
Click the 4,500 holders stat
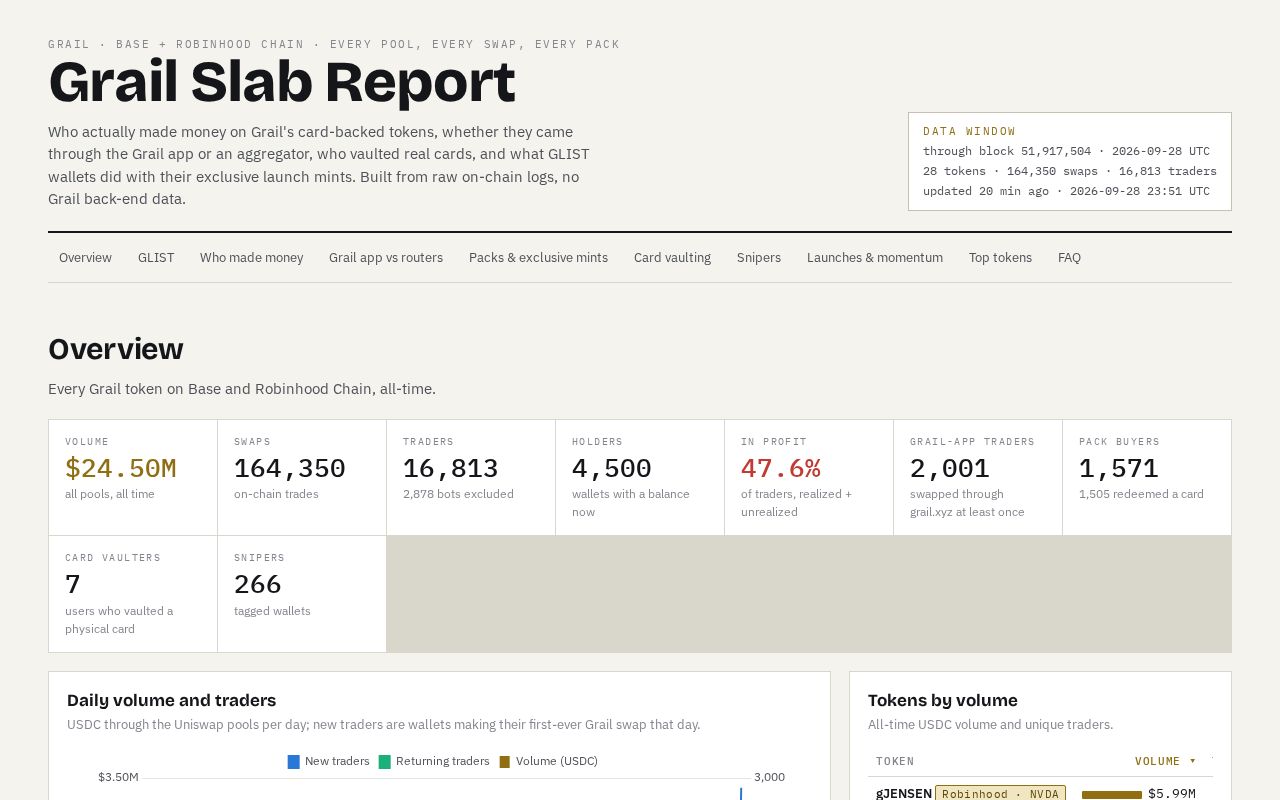coord(611,468)
